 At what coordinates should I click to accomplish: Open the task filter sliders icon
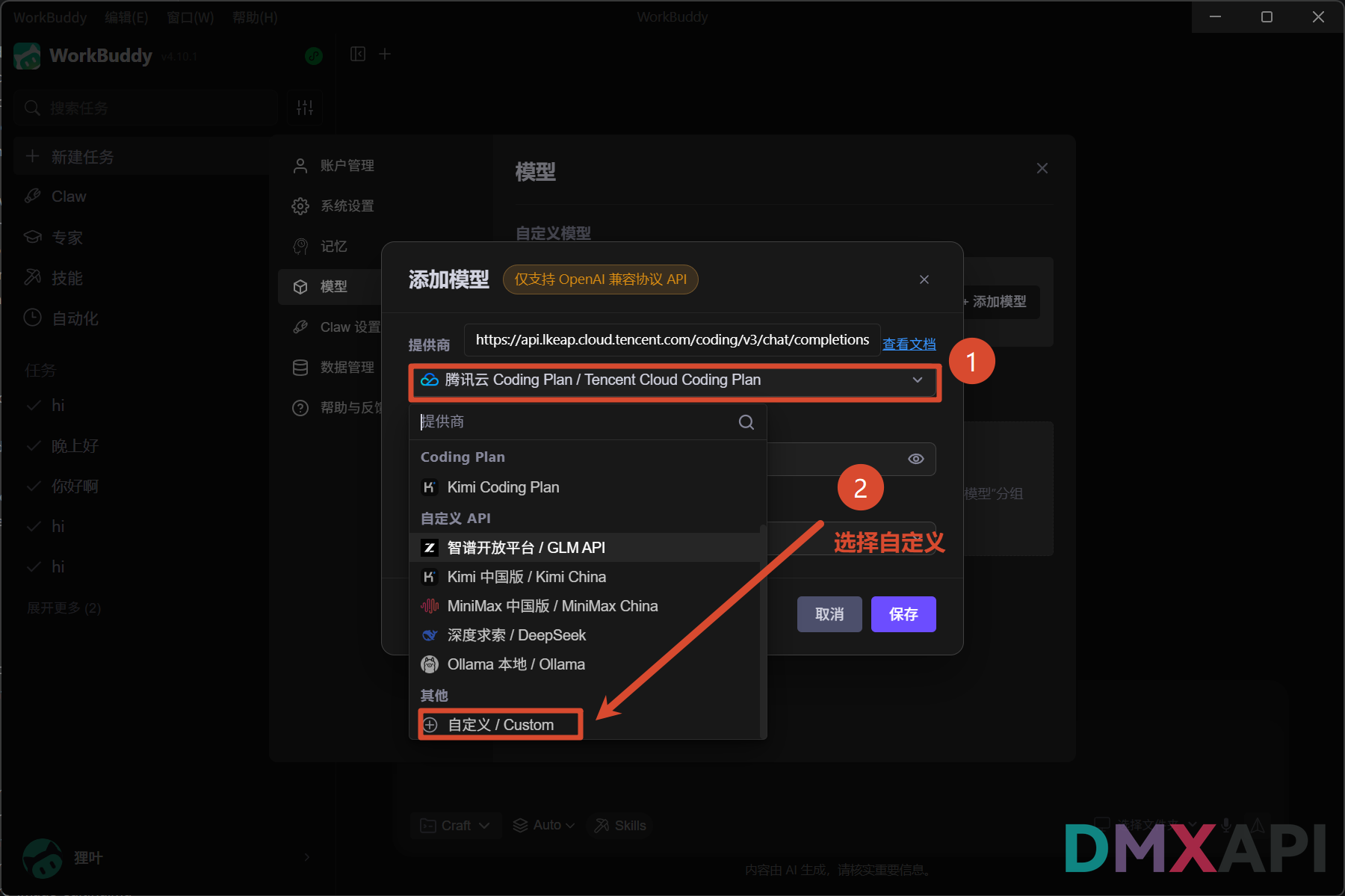tap(305, 108)
